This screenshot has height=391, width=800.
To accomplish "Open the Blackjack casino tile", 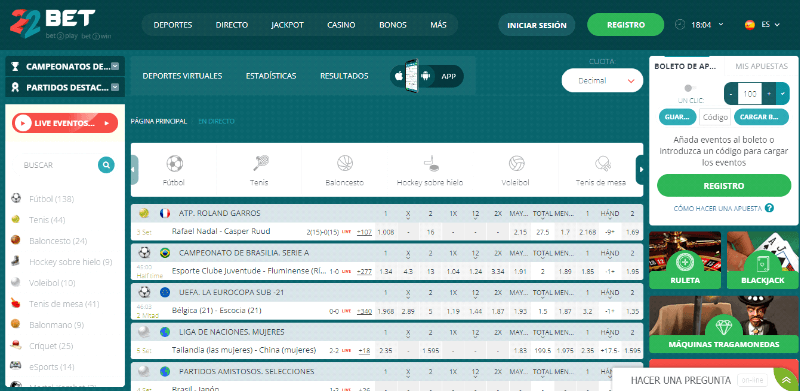I will [x=763, y=260].
